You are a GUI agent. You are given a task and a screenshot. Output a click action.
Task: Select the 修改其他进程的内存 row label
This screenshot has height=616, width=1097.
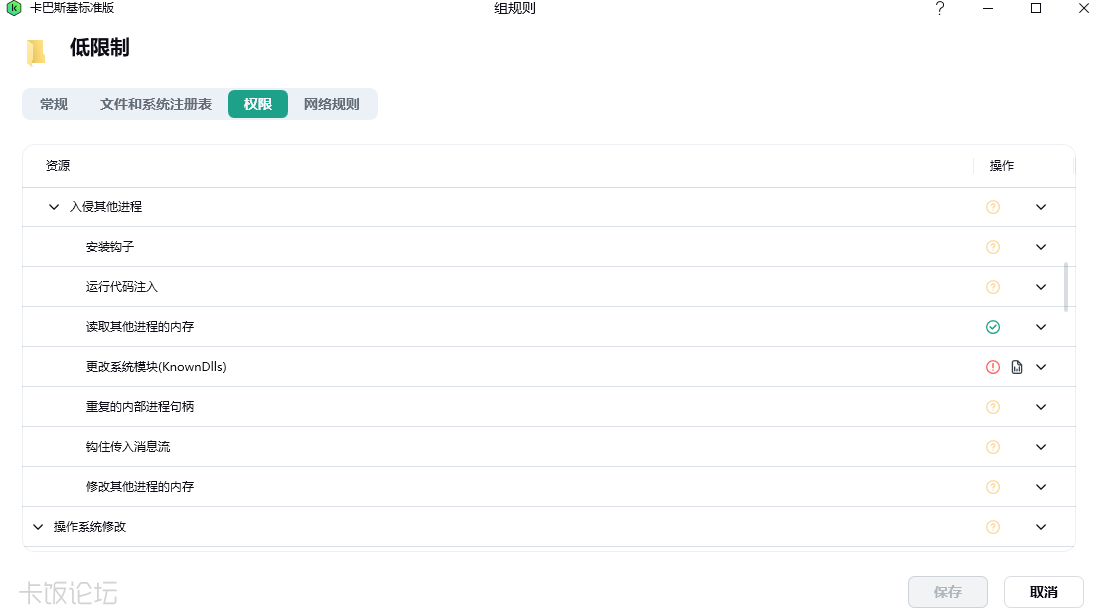(140, 486)
